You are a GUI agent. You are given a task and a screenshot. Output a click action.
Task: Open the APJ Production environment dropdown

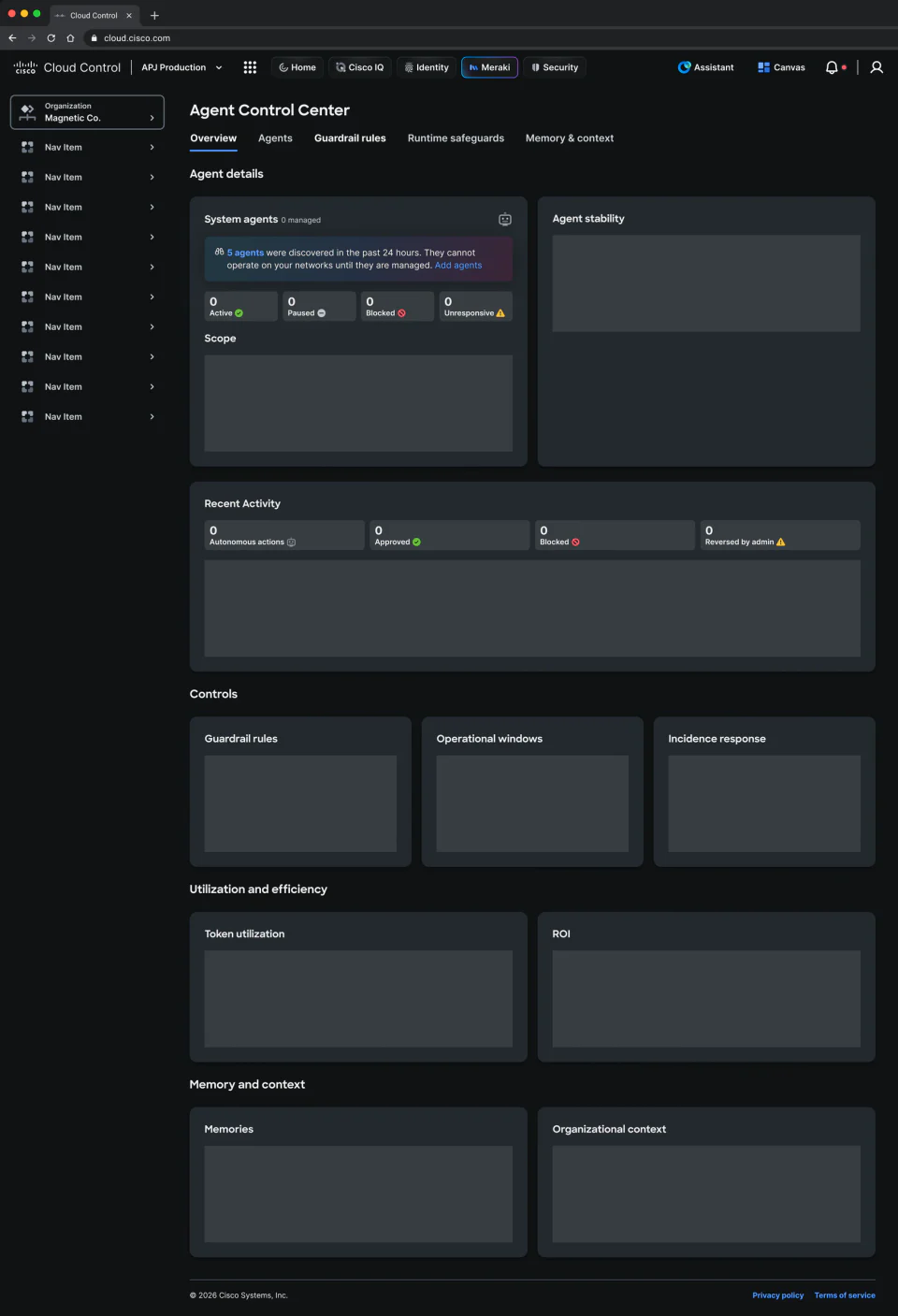[x=182, y=67]
